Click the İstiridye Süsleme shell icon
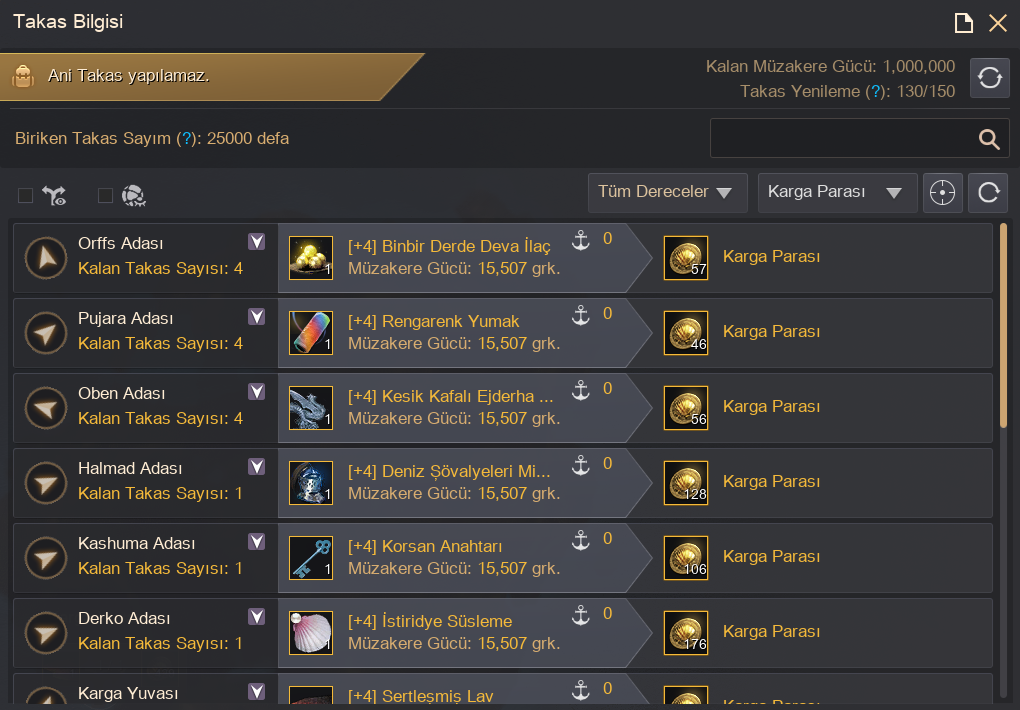 pyautogui.click(x=310, y=633)
